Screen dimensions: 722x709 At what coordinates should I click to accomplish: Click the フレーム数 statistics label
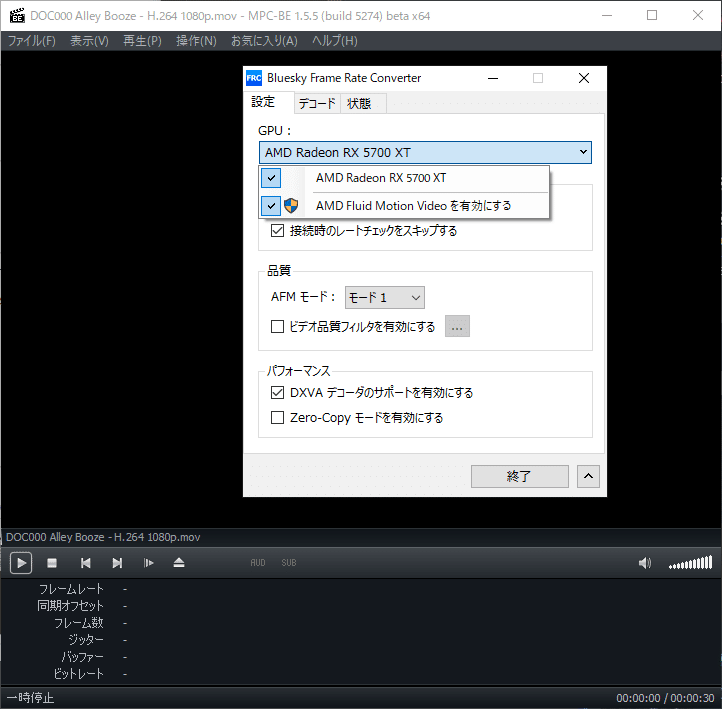[x=79, y=623]
